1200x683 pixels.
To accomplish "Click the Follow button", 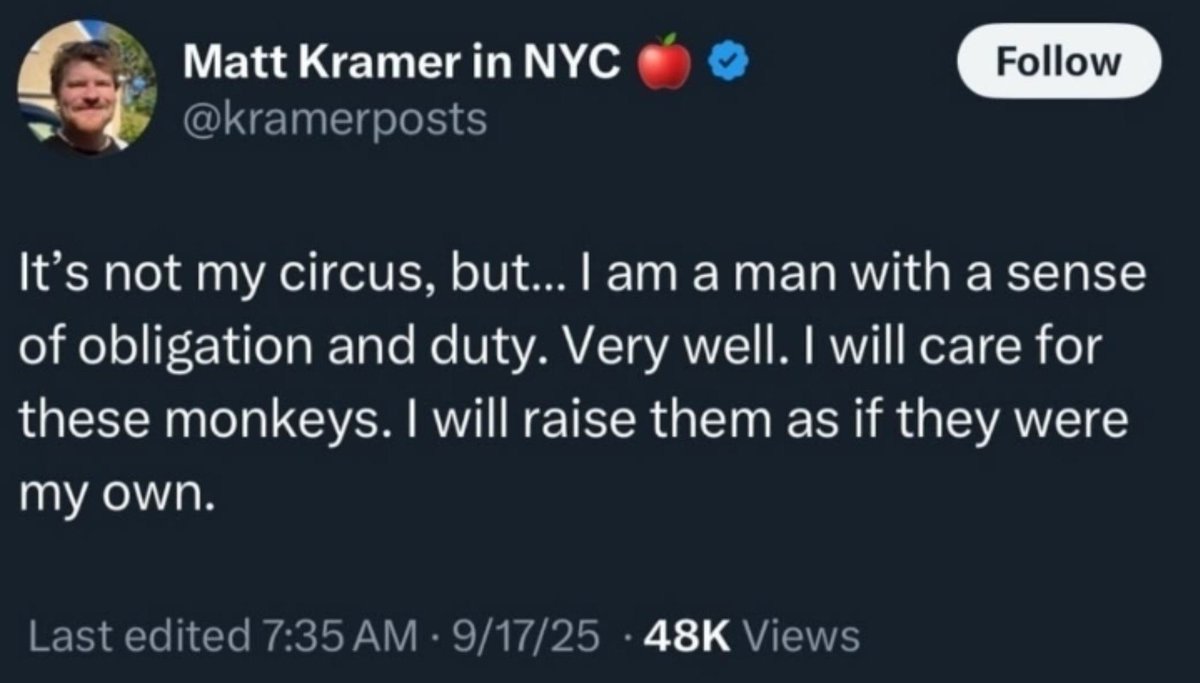I will (x=1059, y=62).
